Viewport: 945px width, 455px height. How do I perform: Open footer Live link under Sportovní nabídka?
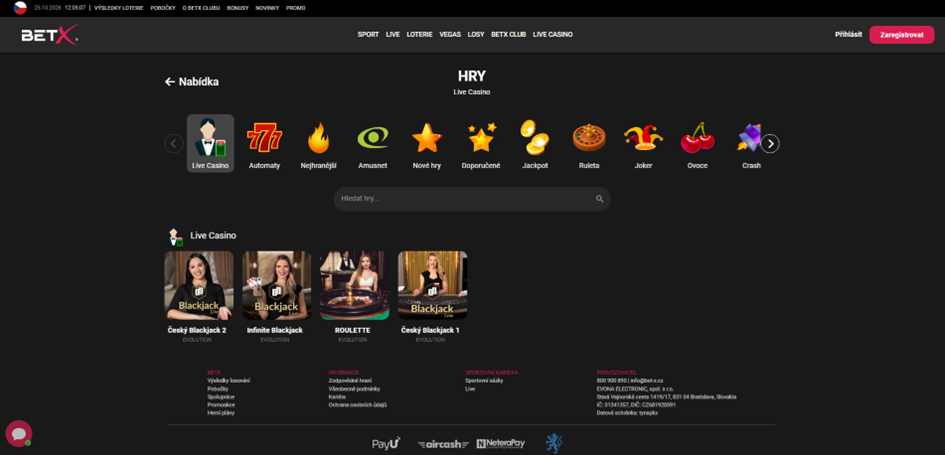coord(470,389)
